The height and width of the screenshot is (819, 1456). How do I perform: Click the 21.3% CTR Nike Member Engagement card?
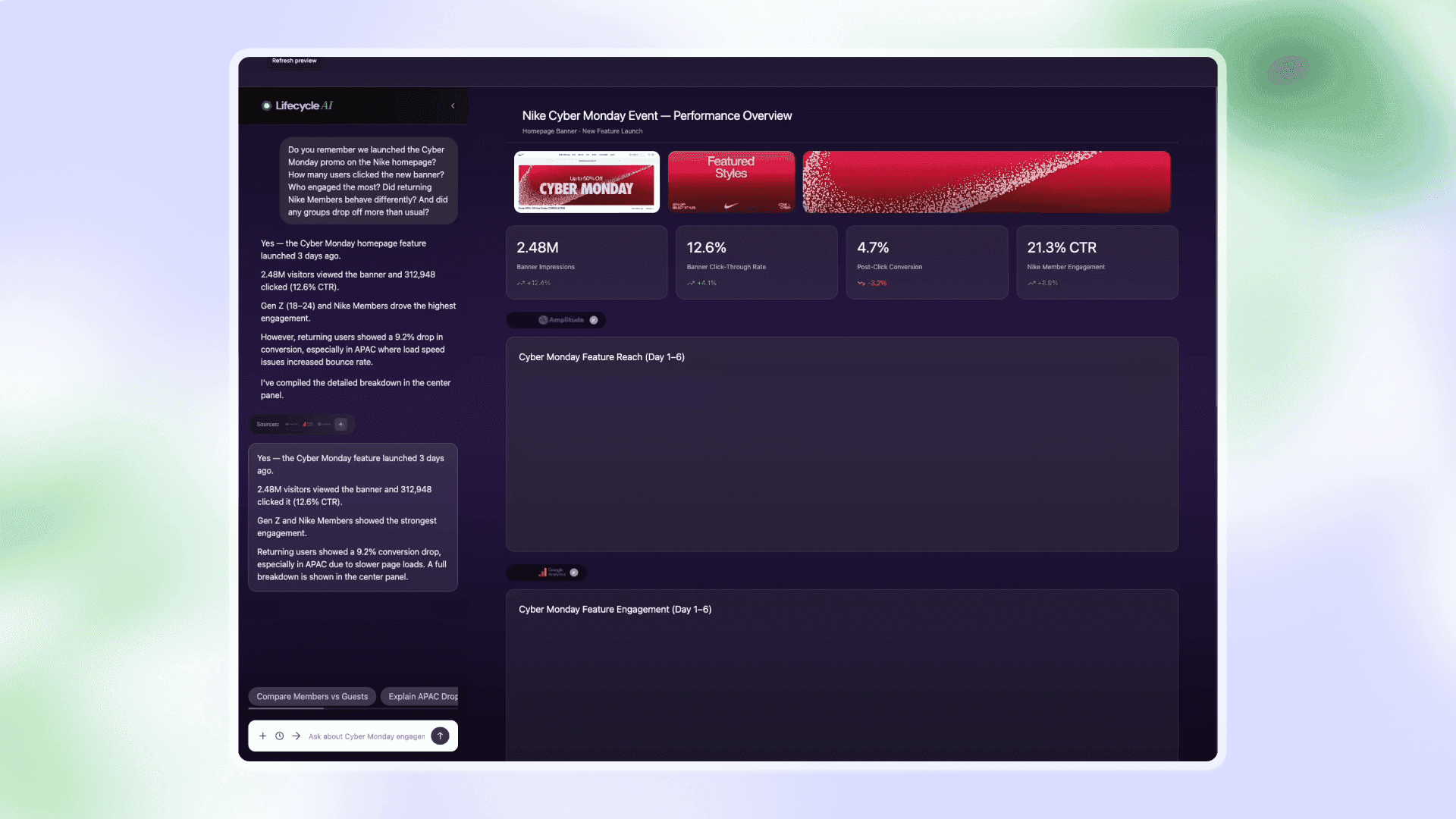point(1097,262)
